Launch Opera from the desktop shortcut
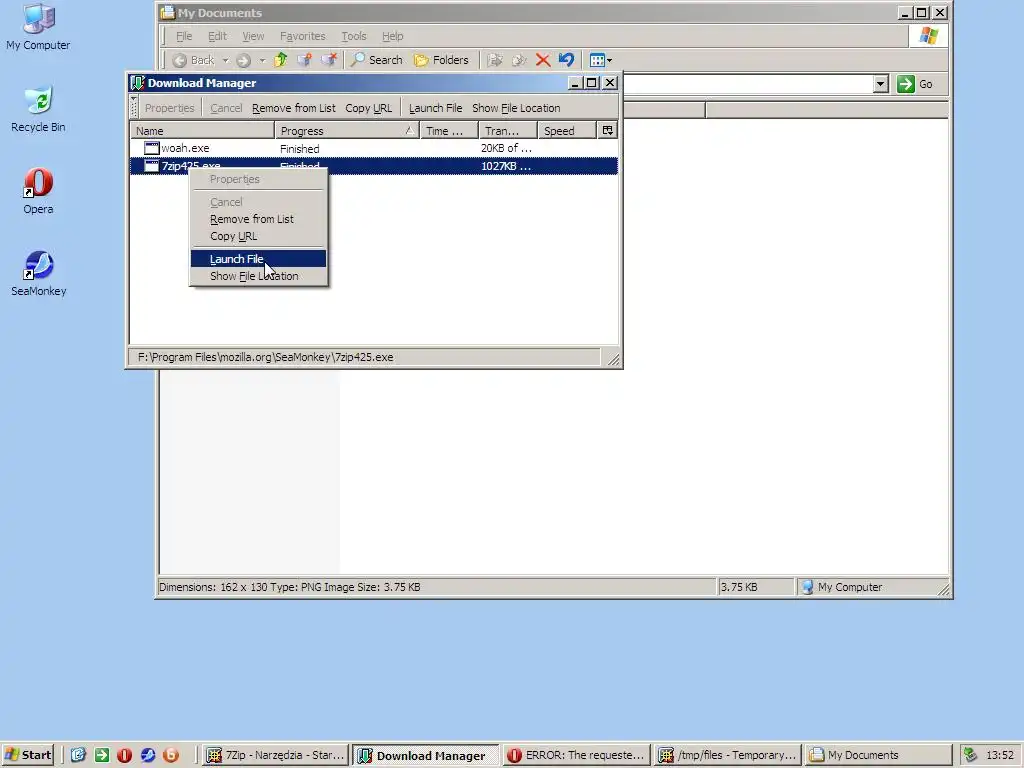This screenshot has width=1024, height=768. [x=38, y=192]
